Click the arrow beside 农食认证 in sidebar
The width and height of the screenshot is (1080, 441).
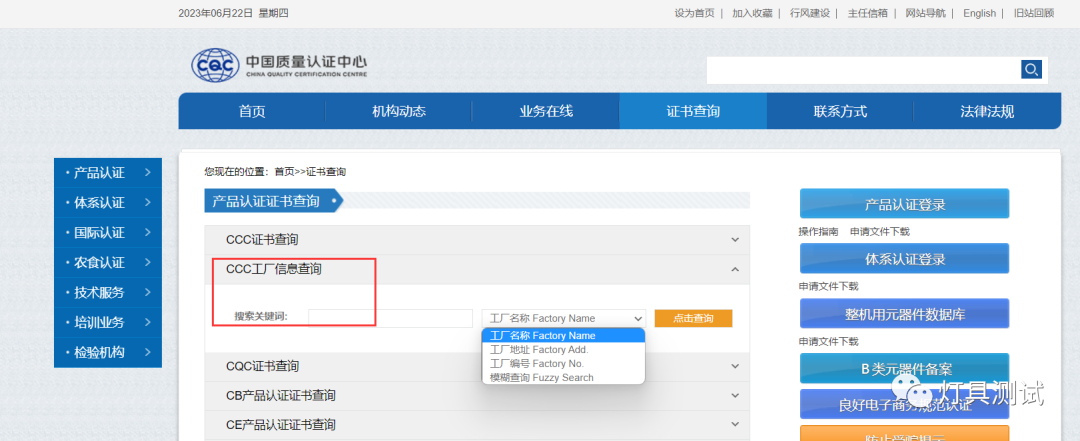click(147, 262)
